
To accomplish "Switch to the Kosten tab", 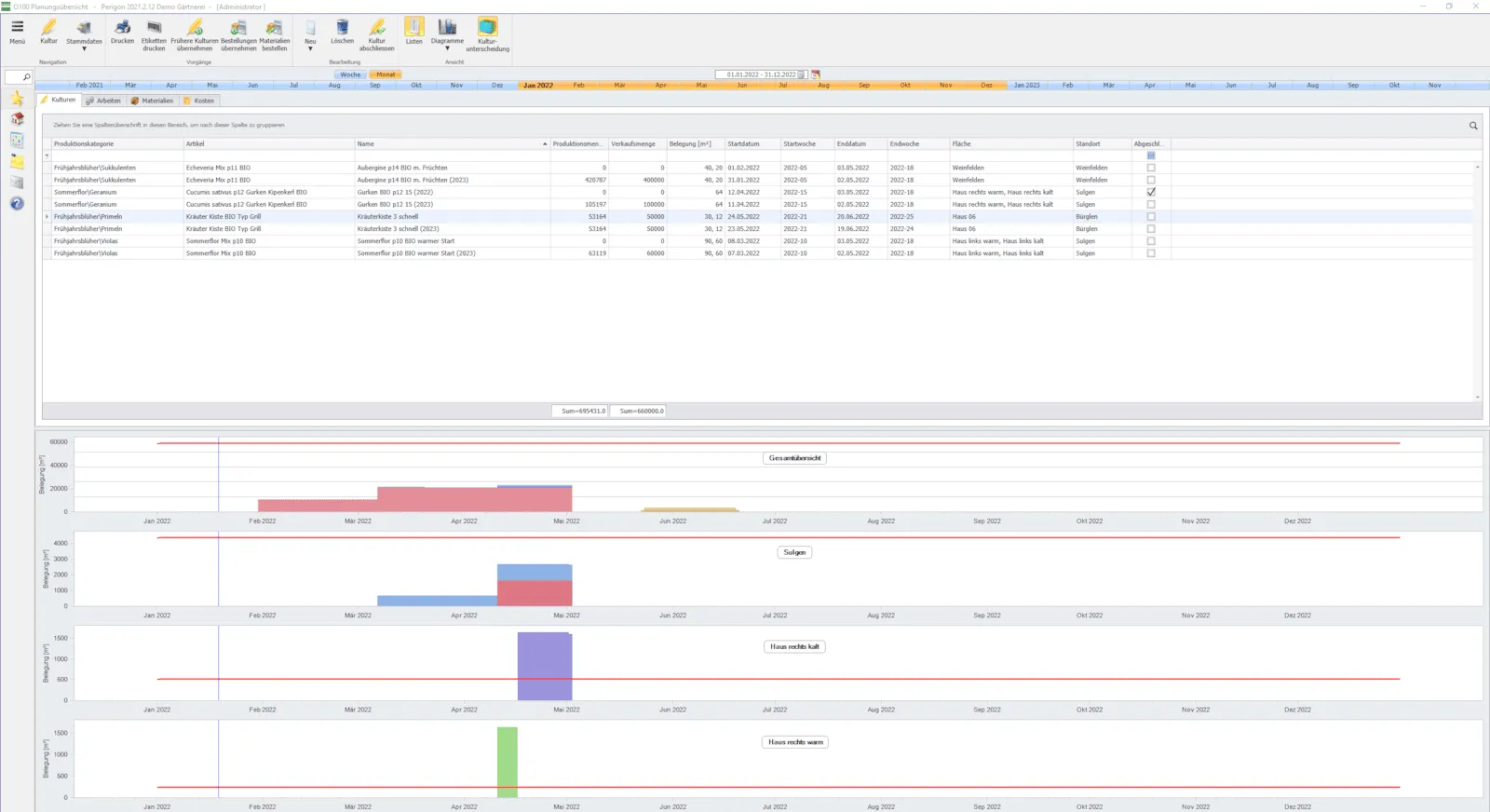I will click(199, 101).
